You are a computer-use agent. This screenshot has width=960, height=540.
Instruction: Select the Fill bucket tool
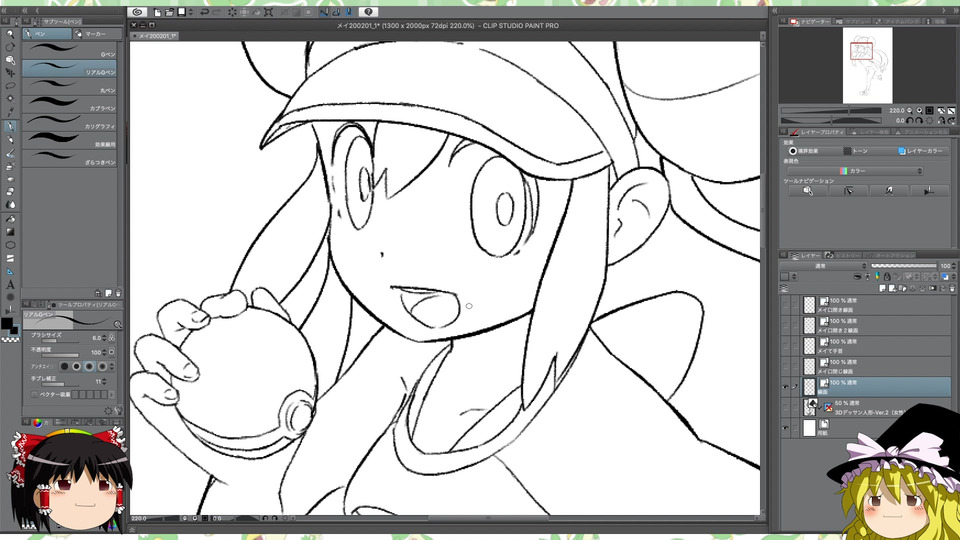pos(11,219)
